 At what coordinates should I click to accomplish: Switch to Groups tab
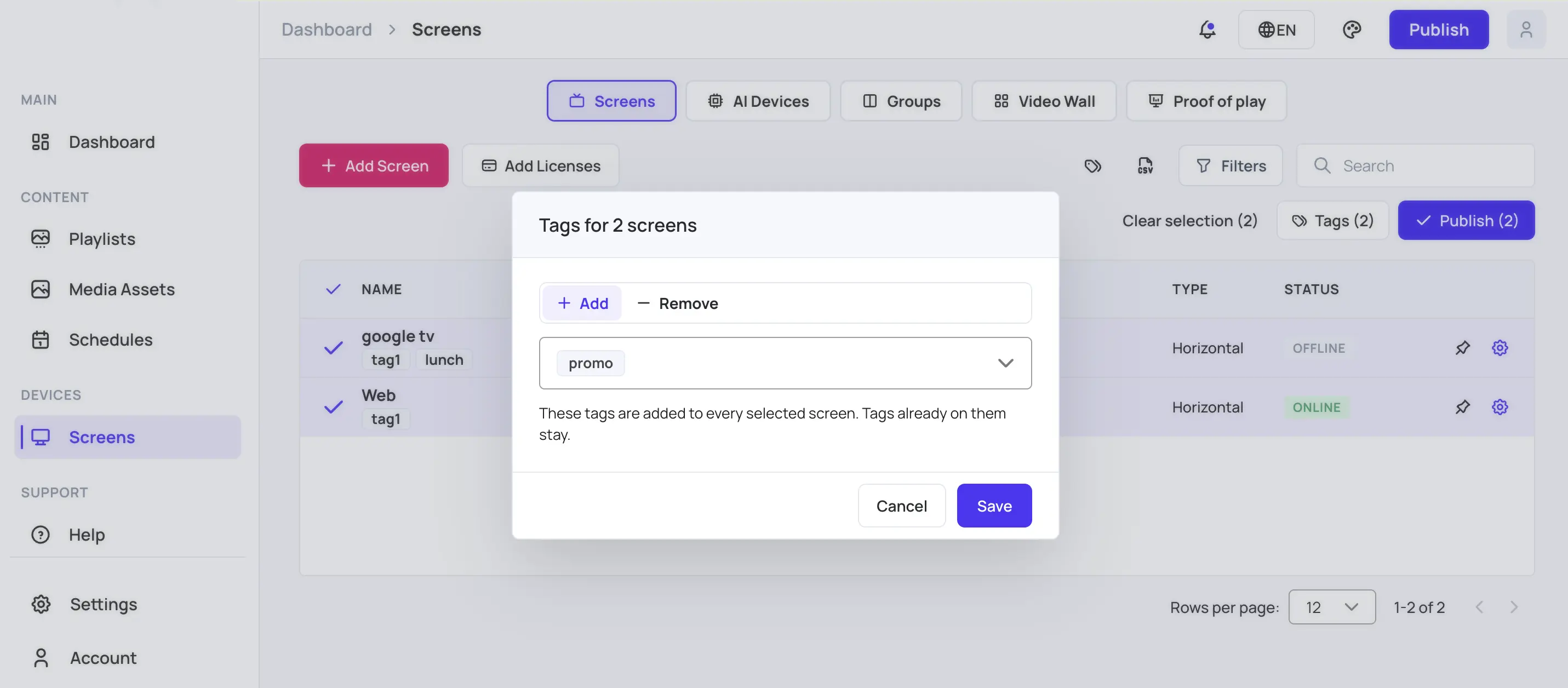901,101
